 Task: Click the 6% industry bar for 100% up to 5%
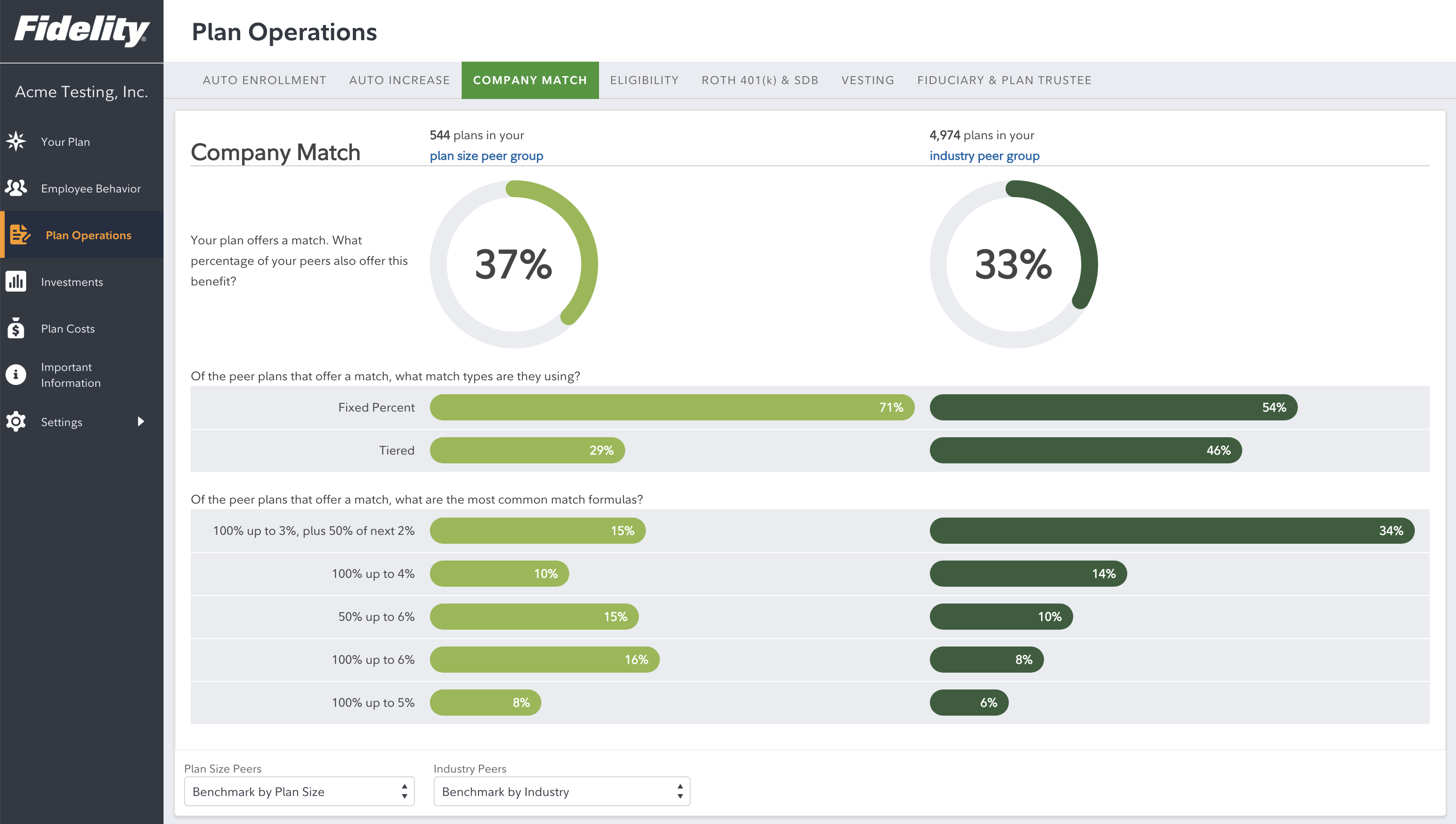(969, 703)
